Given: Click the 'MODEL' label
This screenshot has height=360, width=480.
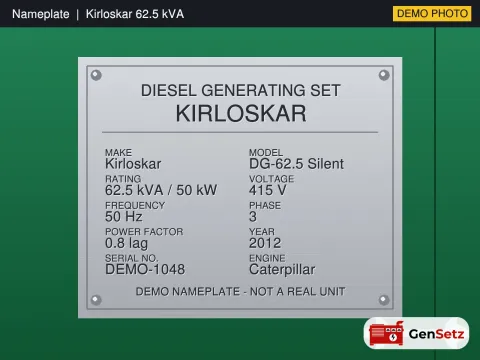Looking at the screenshot, I should click(x=266, y=153).
